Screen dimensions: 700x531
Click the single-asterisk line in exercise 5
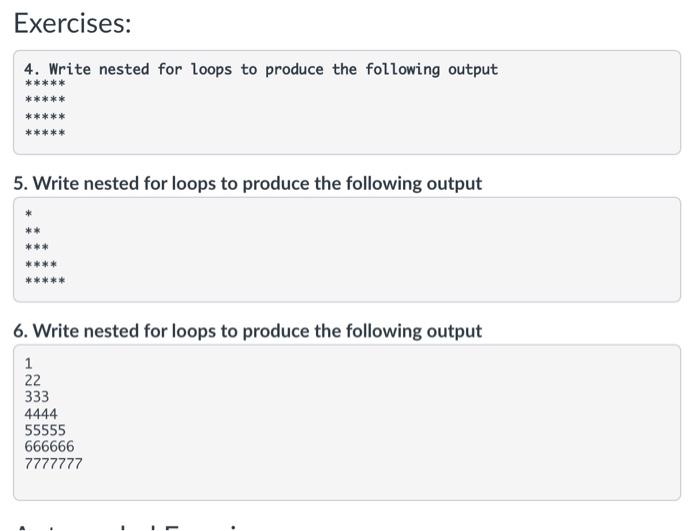point(29,215)
